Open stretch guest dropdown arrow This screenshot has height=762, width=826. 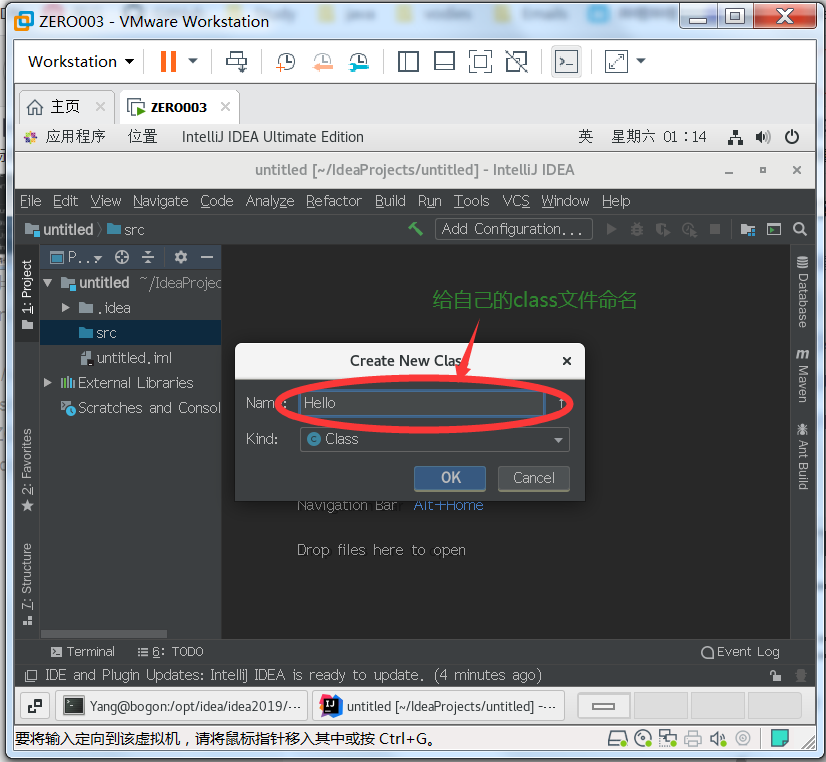tap(641, 61)
